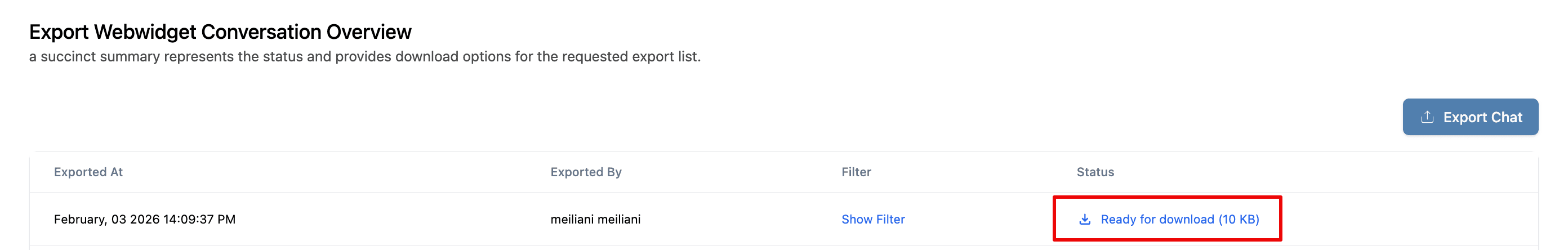Select the Status column header
Image resolution: width=1568 pixels, height=250 pixels.
click(x=1095, y=172)
